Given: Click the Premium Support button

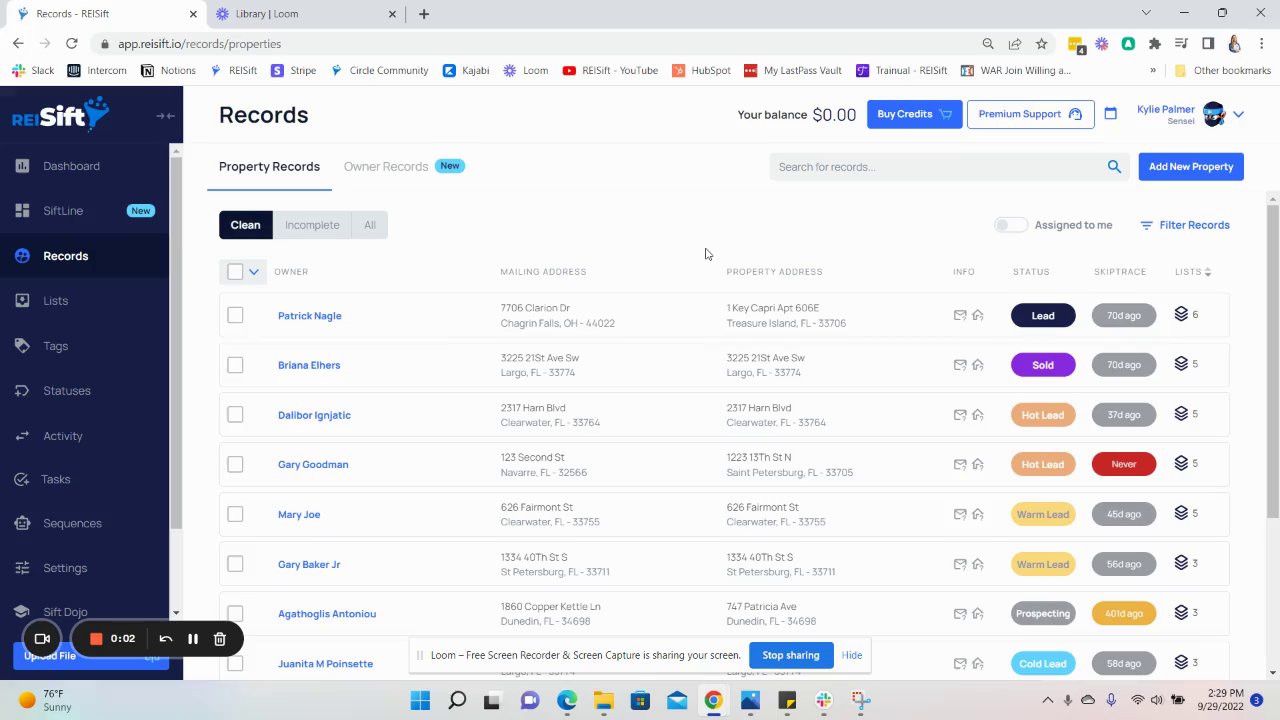Looking at the screenshot, I should click(x=1030, y=114).
